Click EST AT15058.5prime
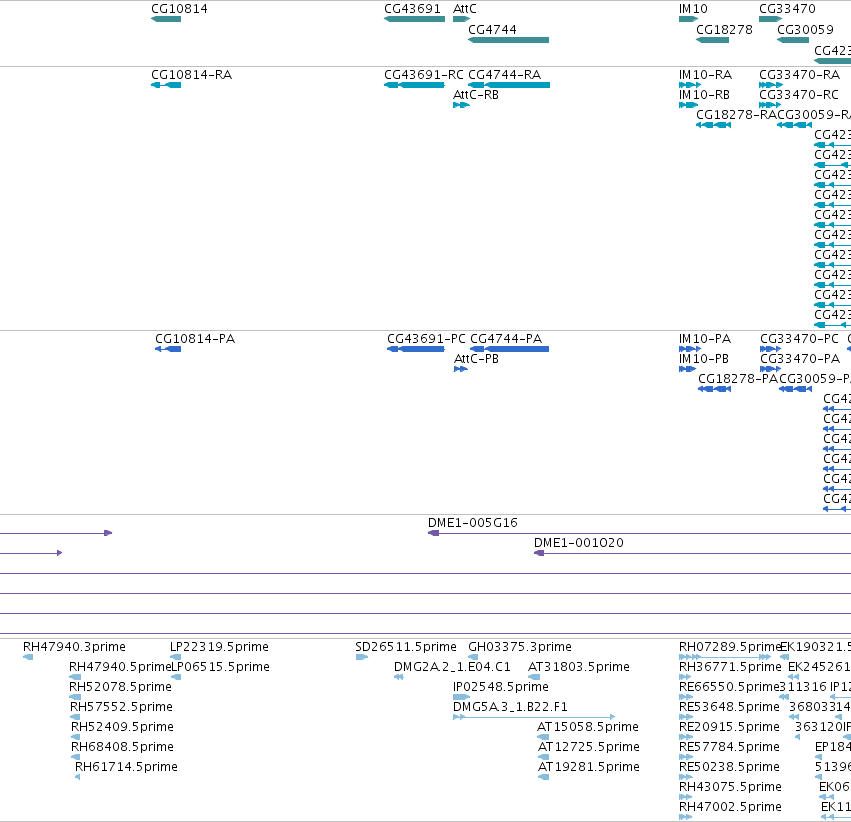 tap(543, 737)
